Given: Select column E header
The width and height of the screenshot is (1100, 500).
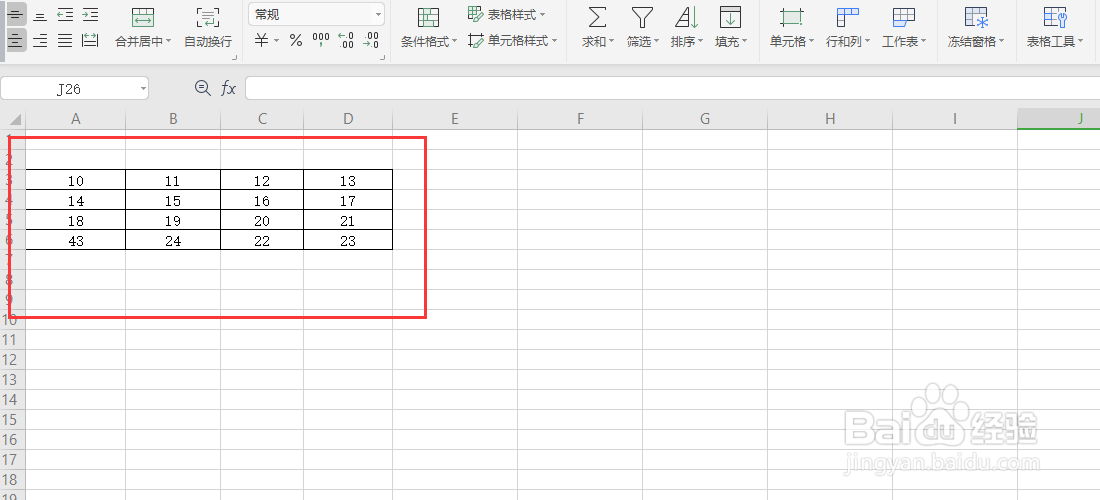Looking at the screenshot, I should pos(455,119).
